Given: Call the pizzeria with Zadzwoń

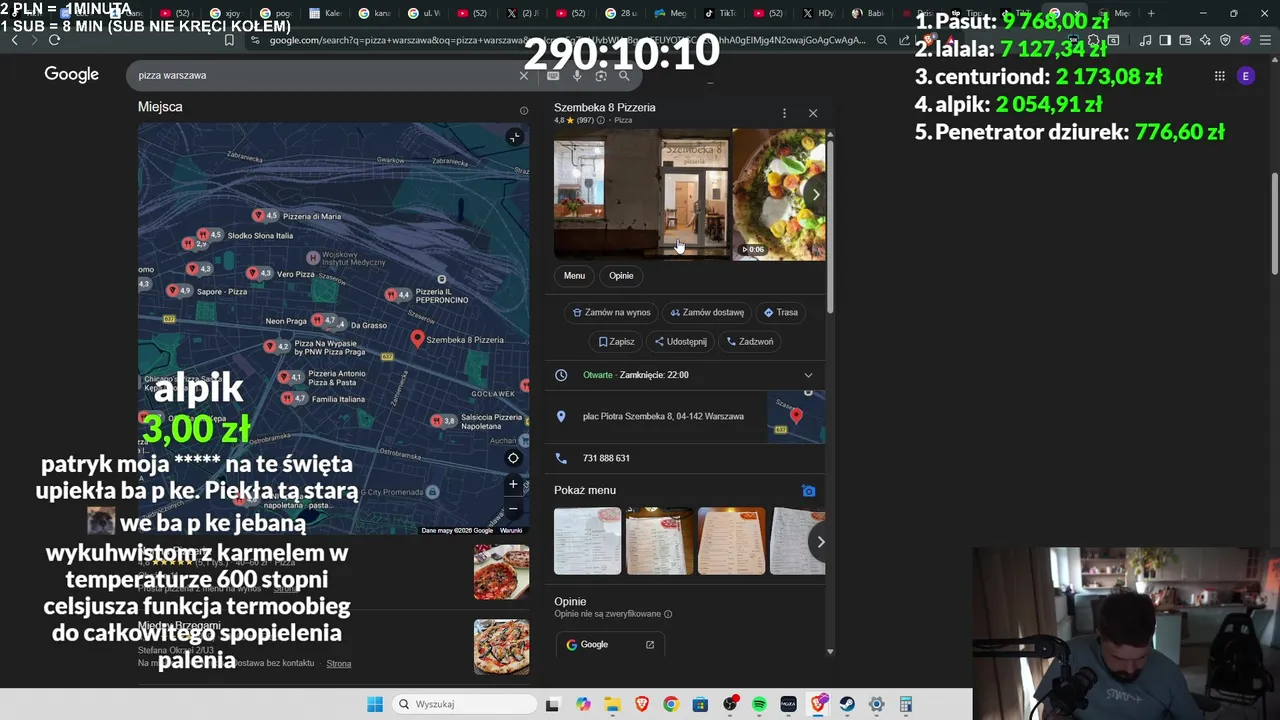Looking at the screenshot, I should coord(750,341).
